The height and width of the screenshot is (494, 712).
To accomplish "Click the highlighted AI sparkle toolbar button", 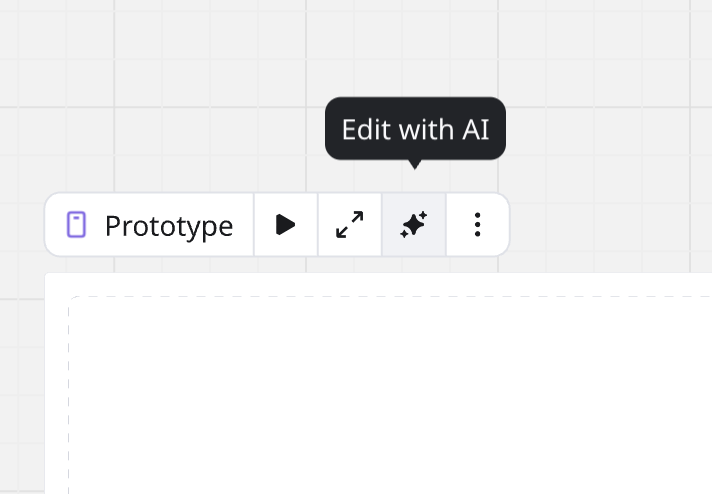I will click(x=414, y=225).
